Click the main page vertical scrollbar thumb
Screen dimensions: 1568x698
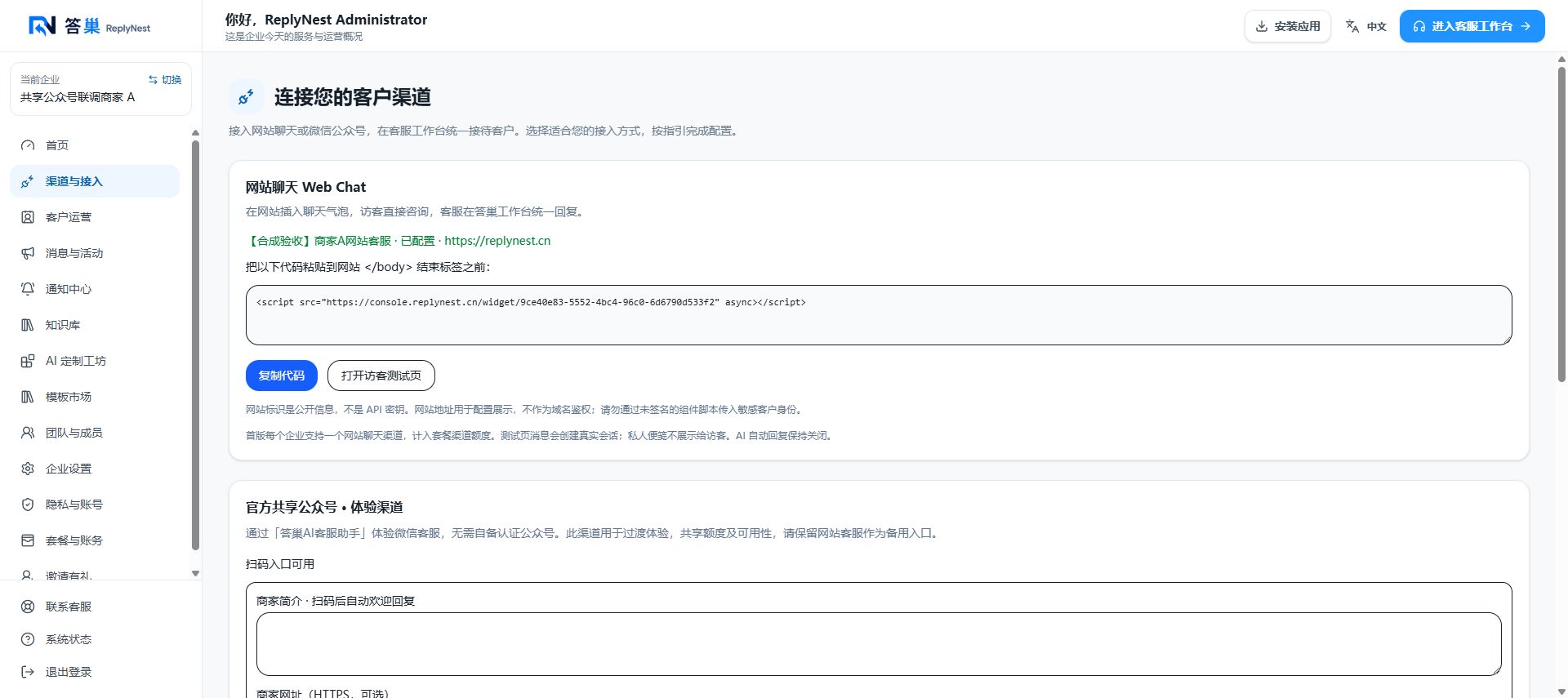pos(1561,225)
